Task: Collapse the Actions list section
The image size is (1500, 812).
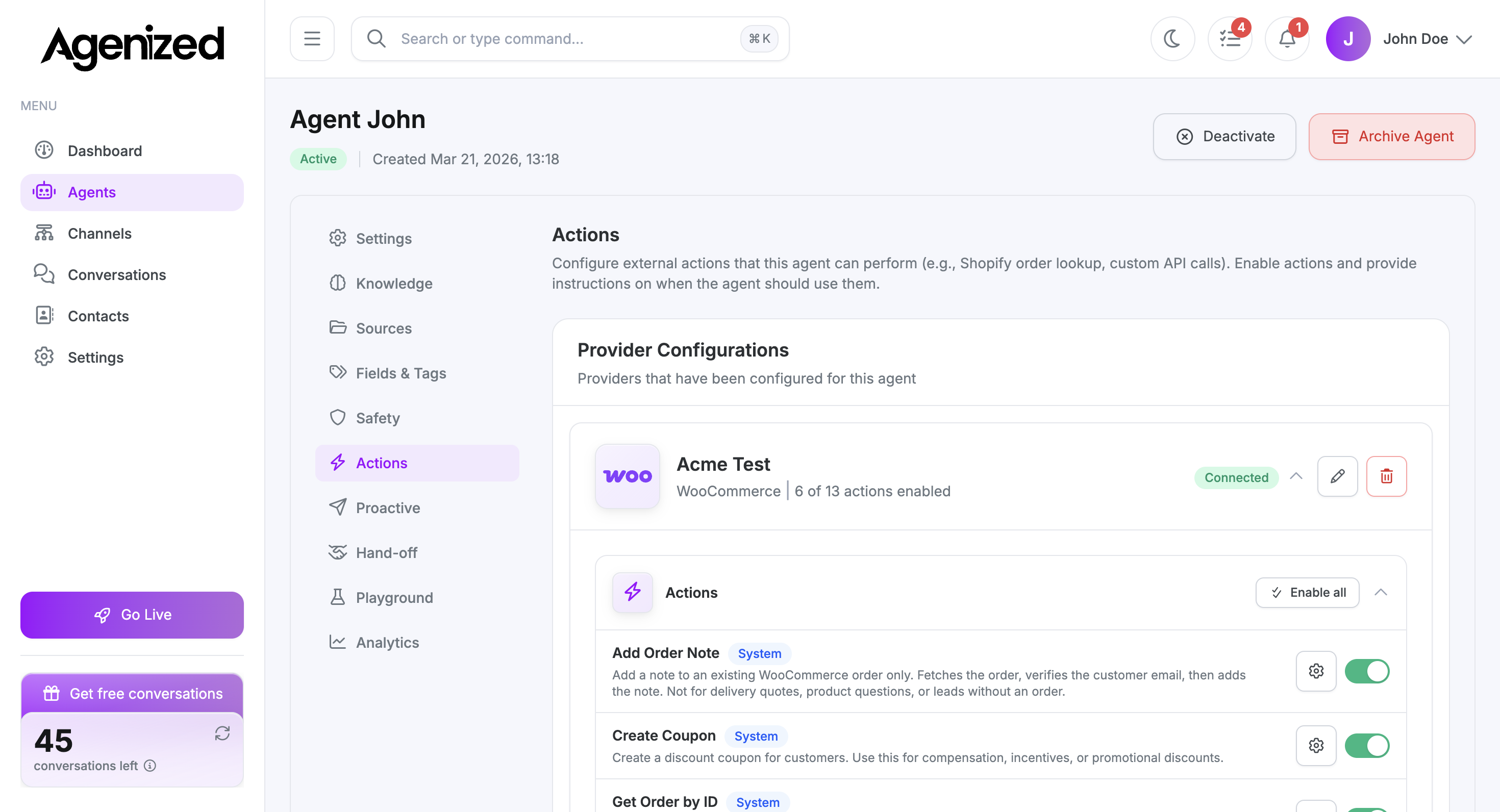Action: pos(1382,593)
